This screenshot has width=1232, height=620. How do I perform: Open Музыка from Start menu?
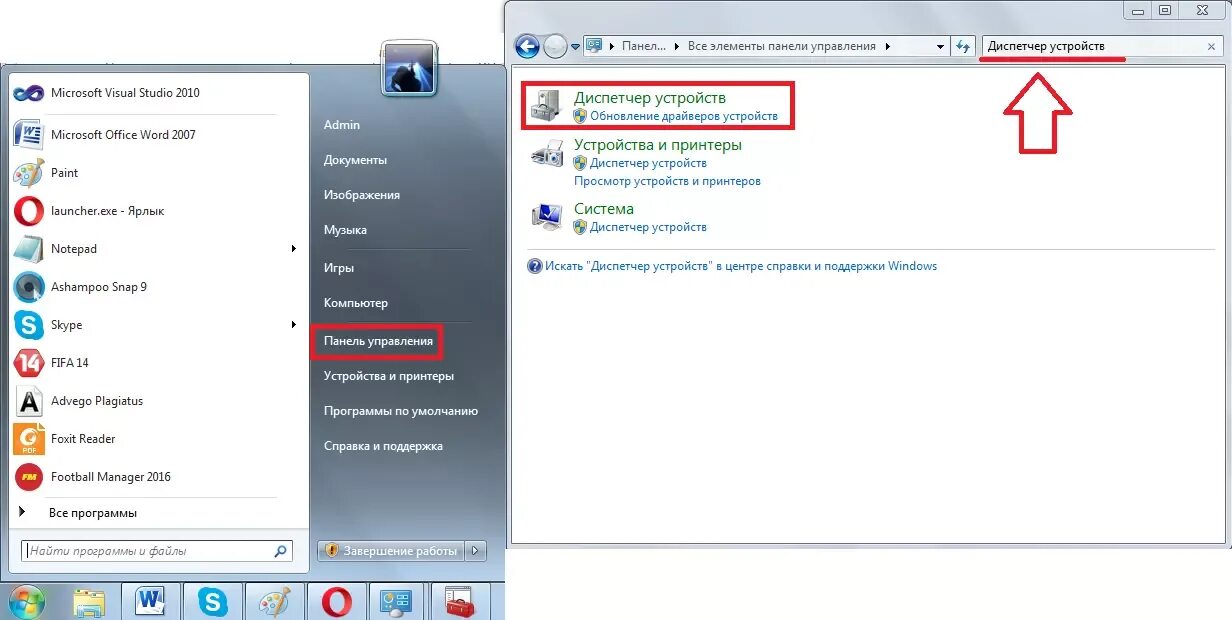click(x=345, y=230)
